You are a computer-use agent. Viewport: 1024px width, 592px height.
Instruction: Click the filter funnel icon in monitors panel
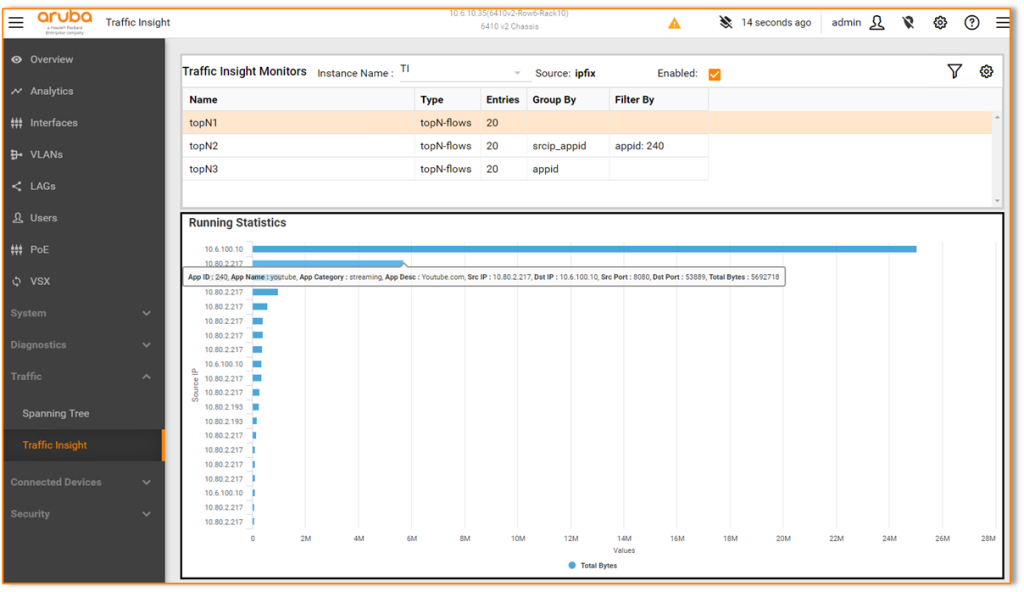[954, 71]
